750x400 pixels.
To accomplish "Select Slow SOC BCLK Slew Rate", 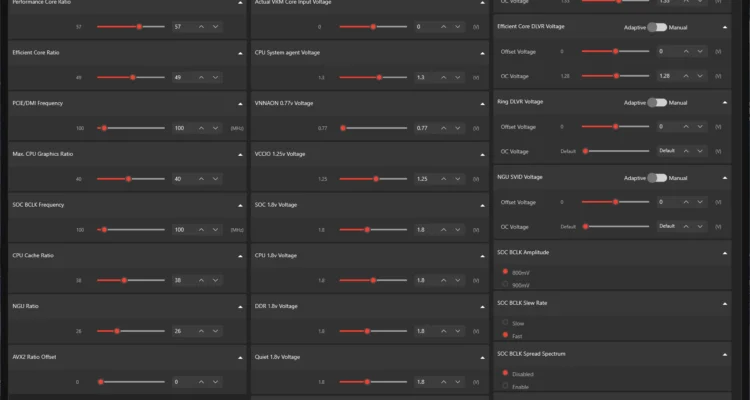I will [505, 322].
